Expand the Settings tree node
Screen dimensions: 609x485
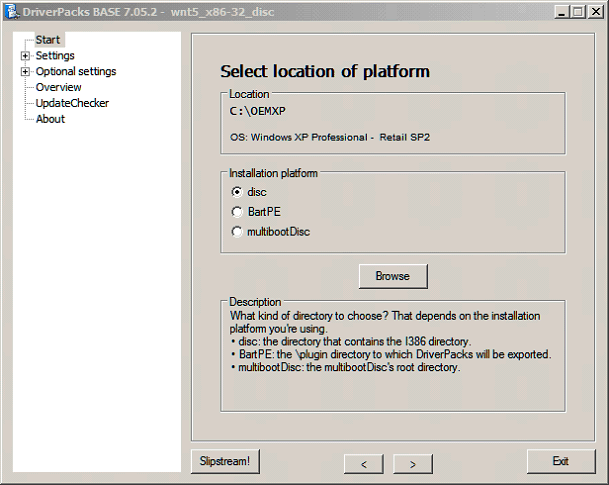click(x=25, y=56)
